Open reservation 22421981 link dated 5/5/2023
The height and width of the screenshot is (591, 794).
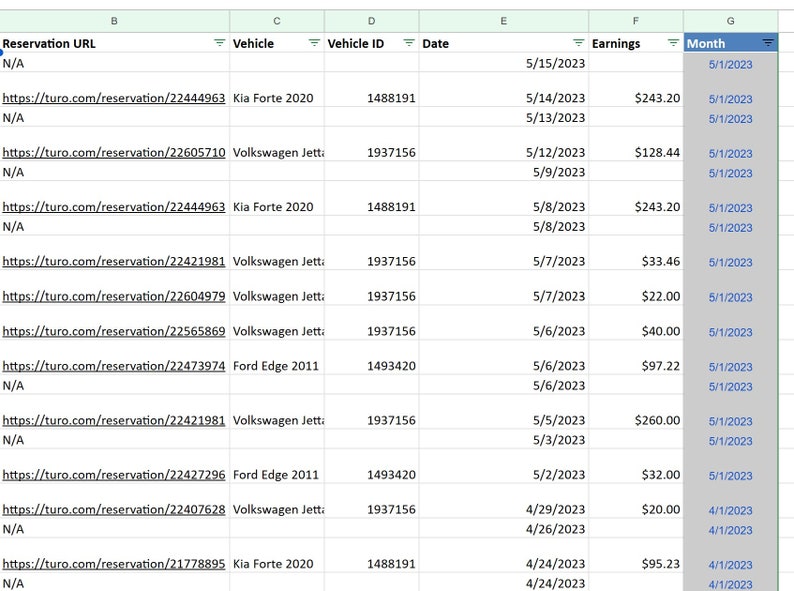[114, 420]
